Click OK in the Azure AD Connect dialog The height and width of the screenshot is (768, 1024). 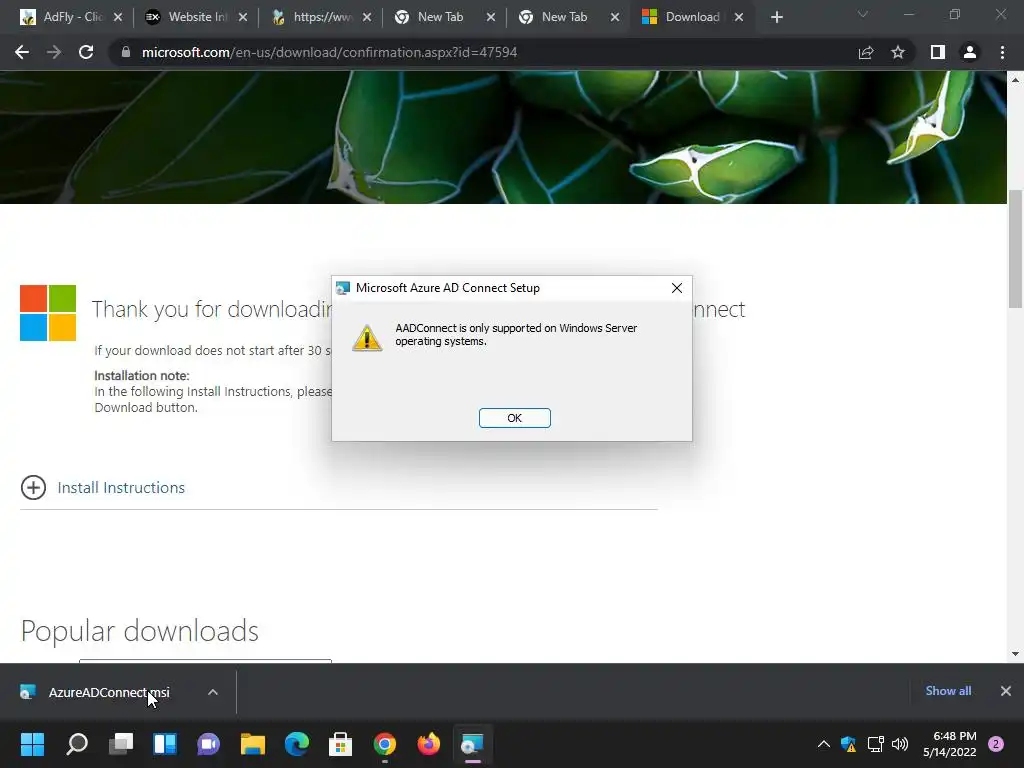tap(515, 418)
